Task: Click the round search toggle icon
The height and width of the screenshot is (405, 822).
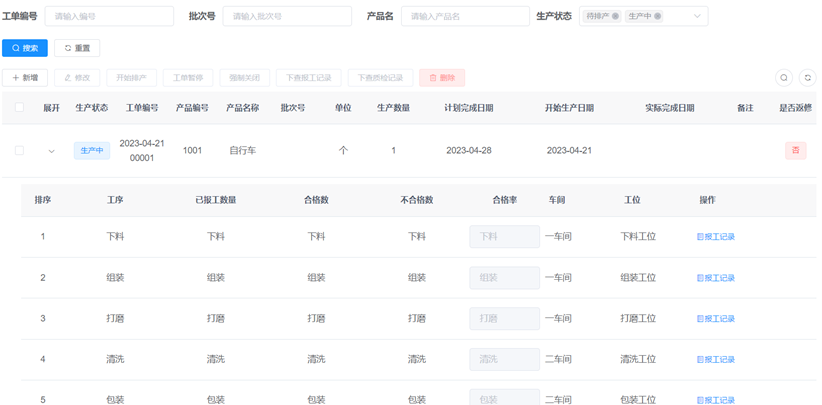Action: (784, 77)
